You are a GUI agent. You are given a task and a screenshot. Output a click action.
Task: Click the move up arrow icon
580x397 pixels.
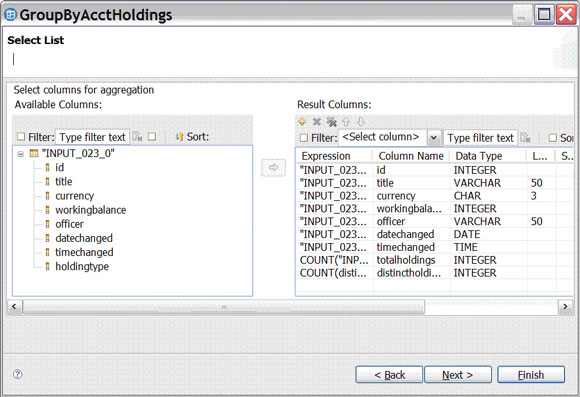tap(346, 121)
